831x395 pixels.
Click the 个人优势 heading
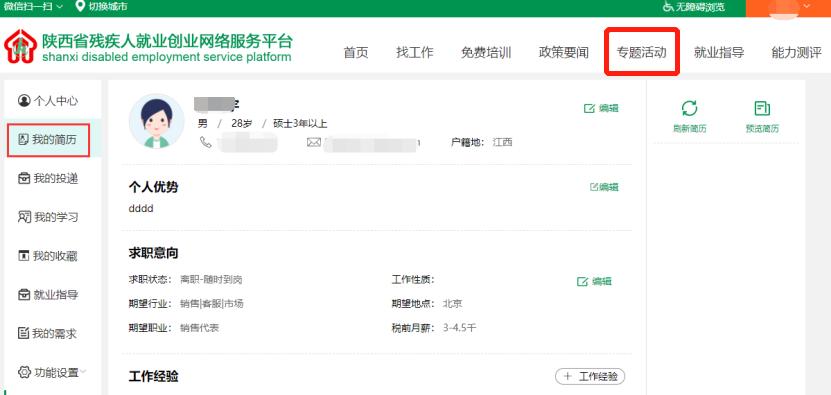tap(153, 187)
